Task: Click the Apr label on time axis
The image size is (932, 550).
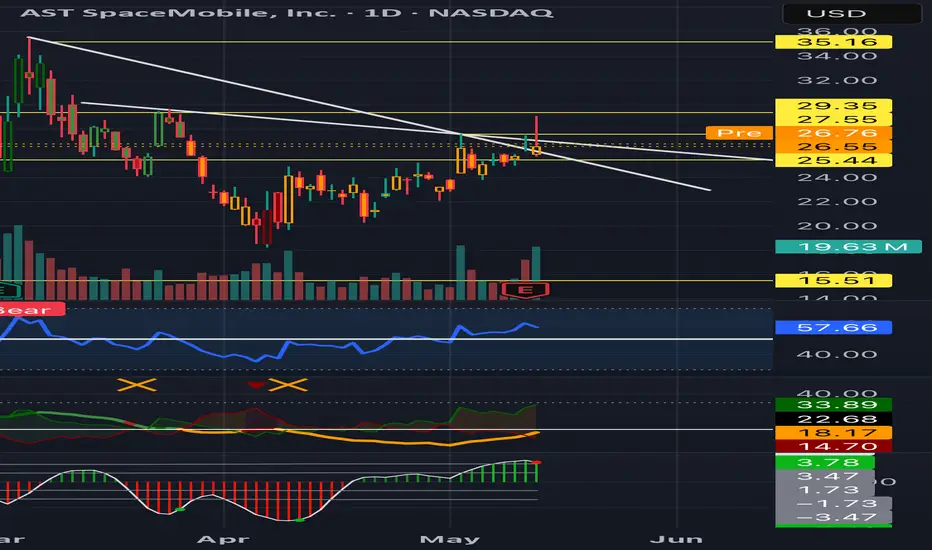Action: pyautogui.click(x=223, y=540)
